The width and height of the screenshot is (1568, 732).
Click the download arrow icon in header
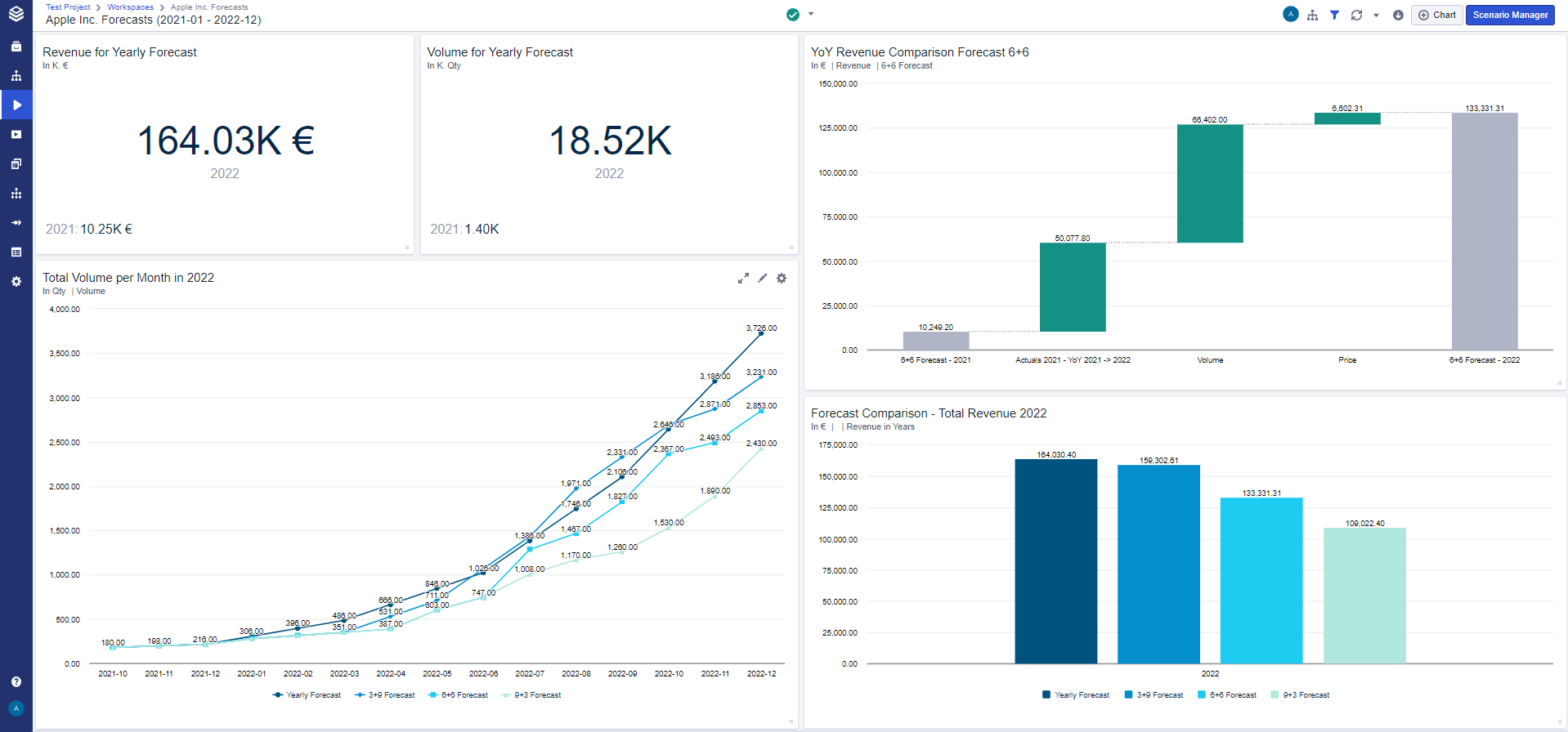1398,15
